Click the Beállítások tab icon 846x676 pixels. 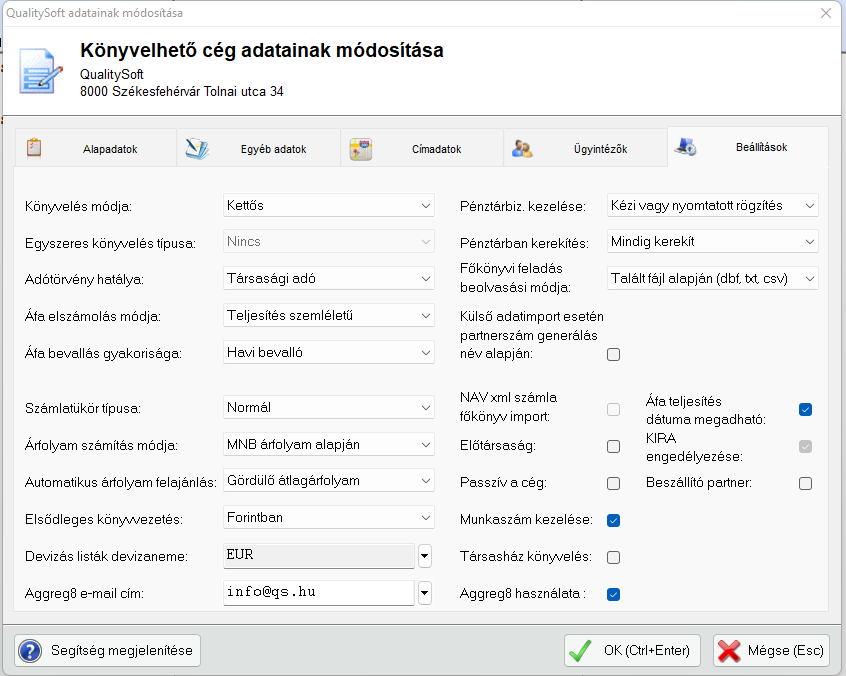click(686, 147)
